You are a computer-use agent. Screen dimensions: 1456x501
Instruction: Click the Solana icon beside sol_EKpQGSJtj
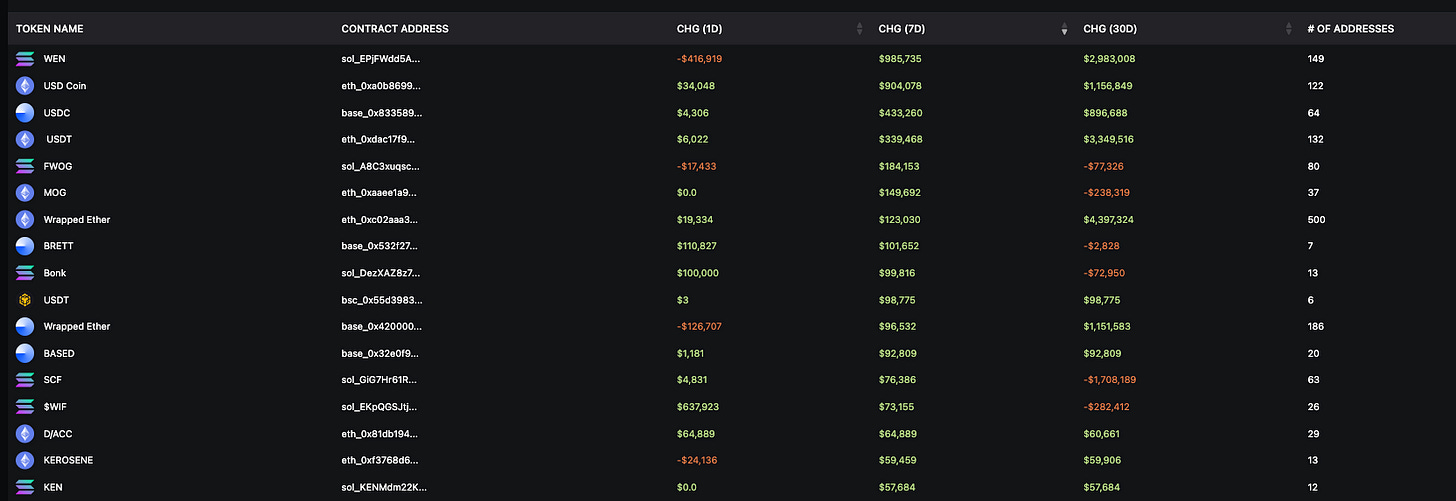(25, 407)
